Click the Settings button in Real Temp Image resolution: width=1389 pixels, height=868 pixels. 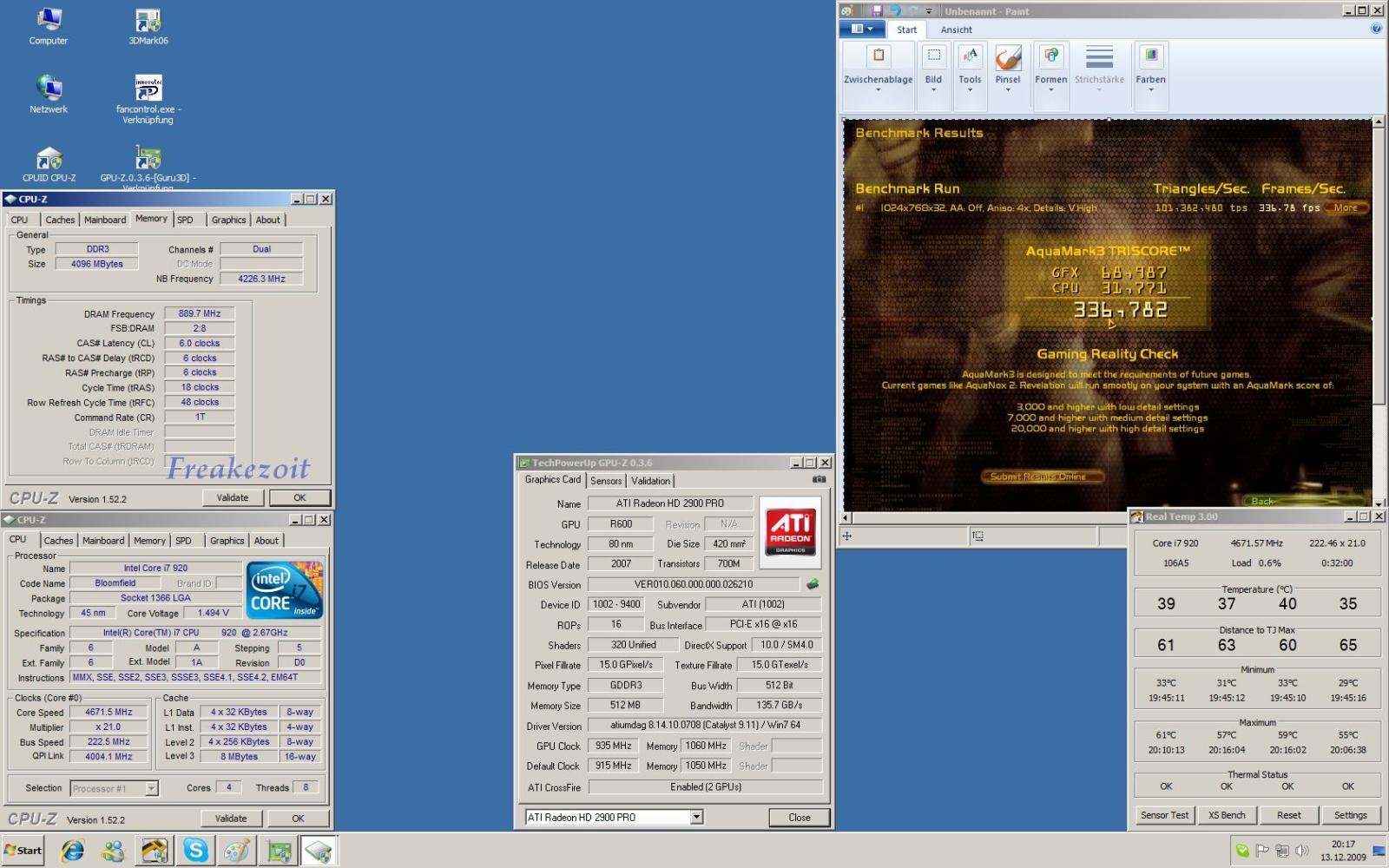(1350, 815)
